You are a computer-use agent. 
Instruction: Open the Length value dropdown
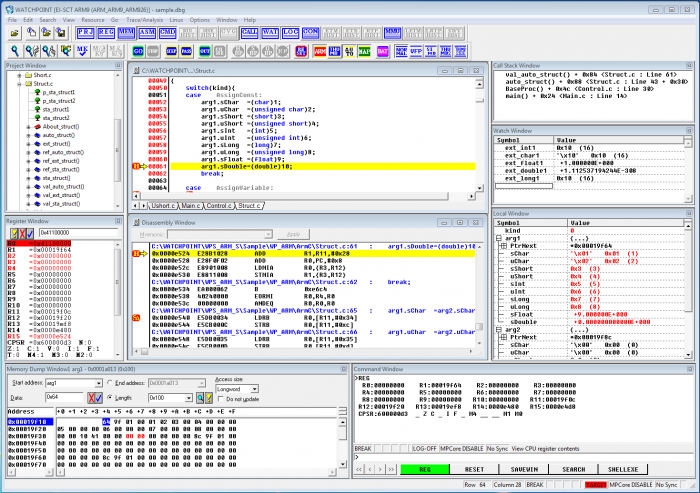(x=189, y=397)
